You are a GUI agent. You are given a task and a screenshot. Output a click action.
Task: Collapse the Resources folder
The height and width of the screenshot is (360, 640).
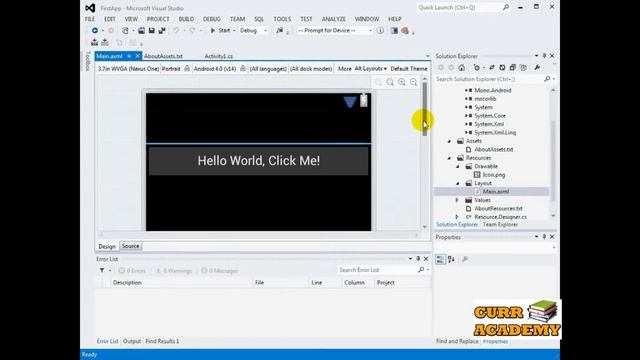(450, 158)
